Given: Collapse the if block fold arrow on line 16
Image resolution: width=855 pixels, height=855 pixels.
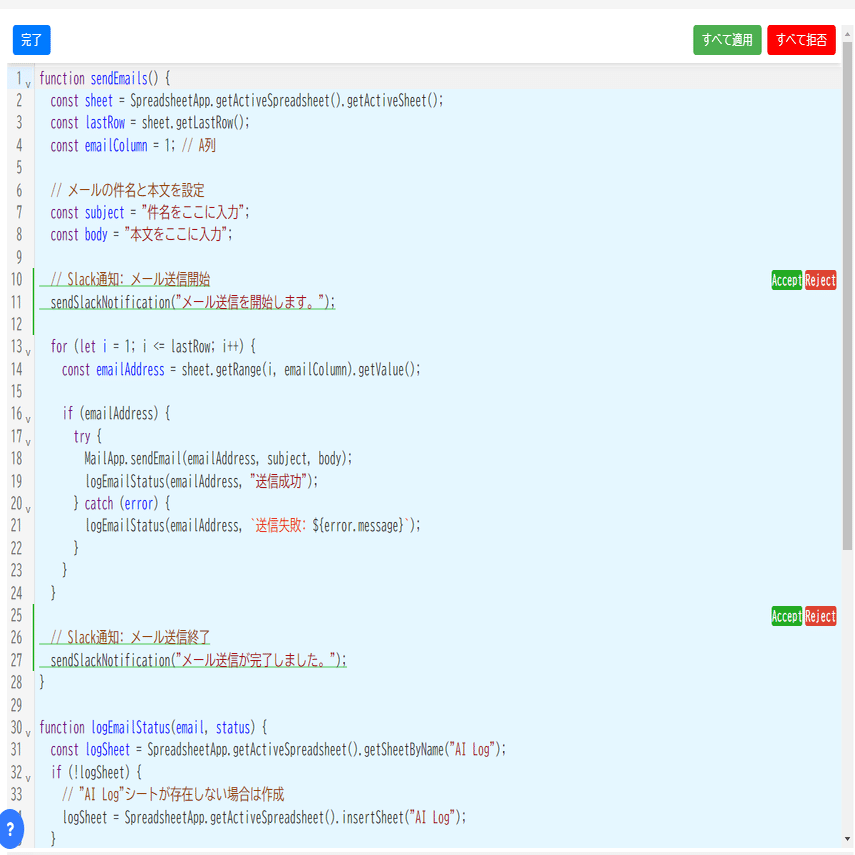Looking at the screenshot, I should pyautogui.click(x=28, y=420).
